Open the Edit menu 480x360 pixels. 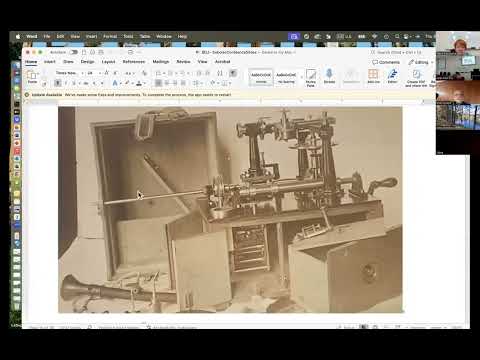click(x=60, y=36)
